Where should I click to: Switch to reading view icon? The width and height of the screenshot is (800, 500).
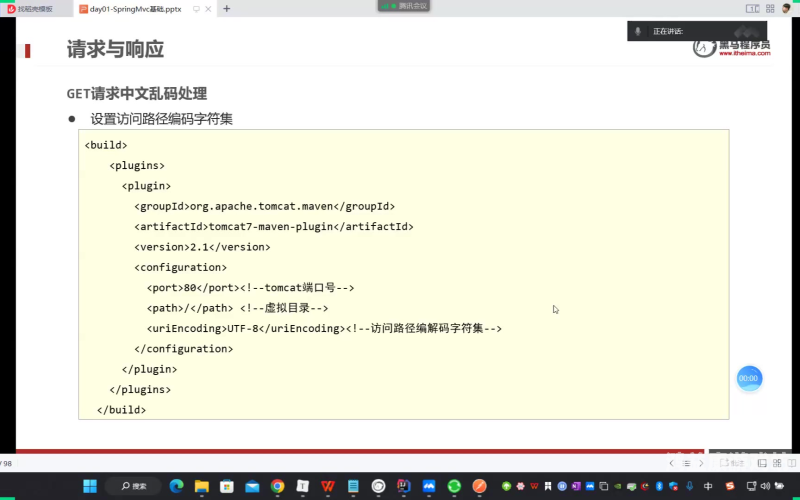pos(792,463)
